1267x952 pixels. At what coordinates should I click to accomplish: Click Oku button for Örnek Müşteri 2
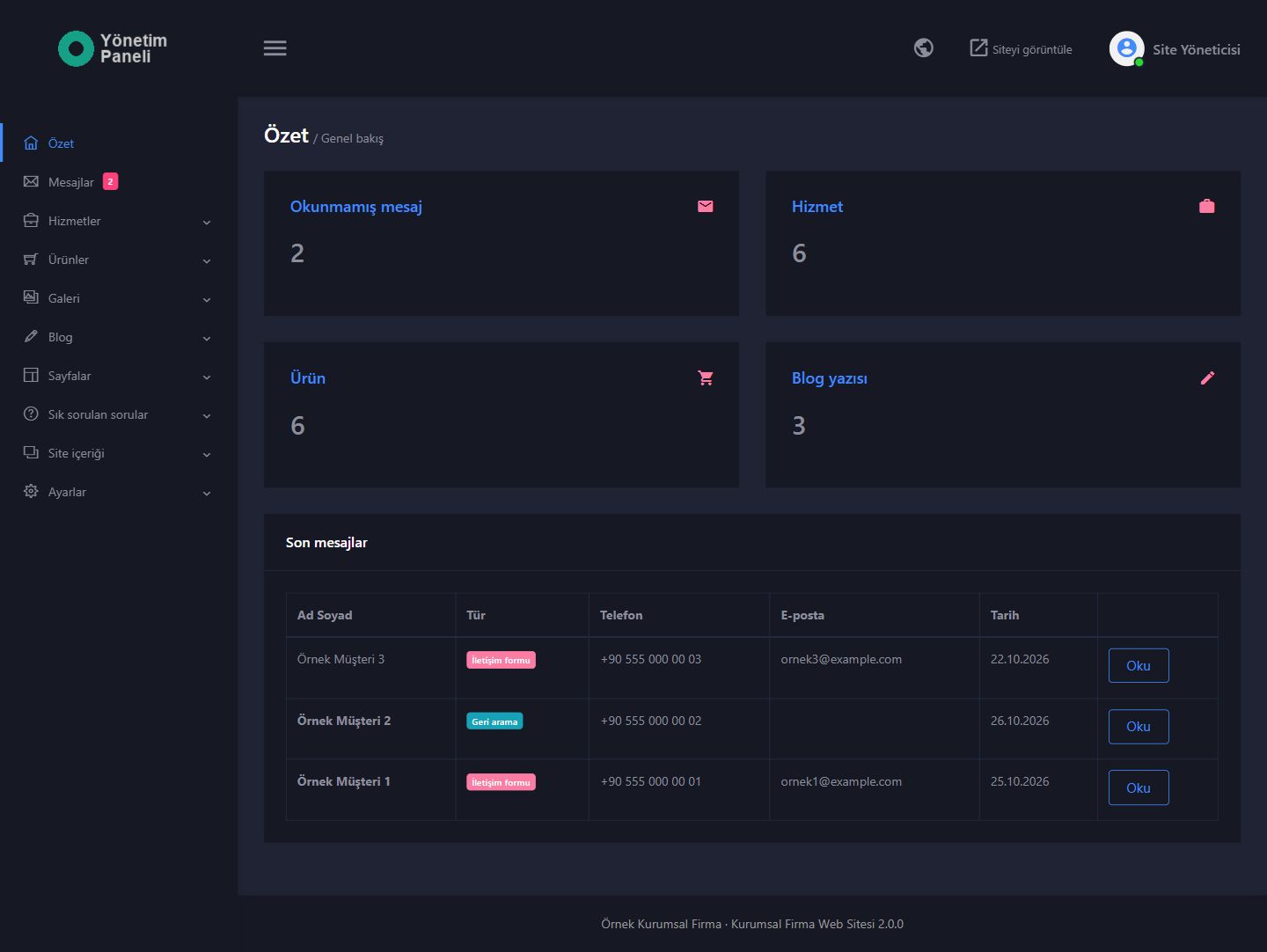[x=1139, y=727]
